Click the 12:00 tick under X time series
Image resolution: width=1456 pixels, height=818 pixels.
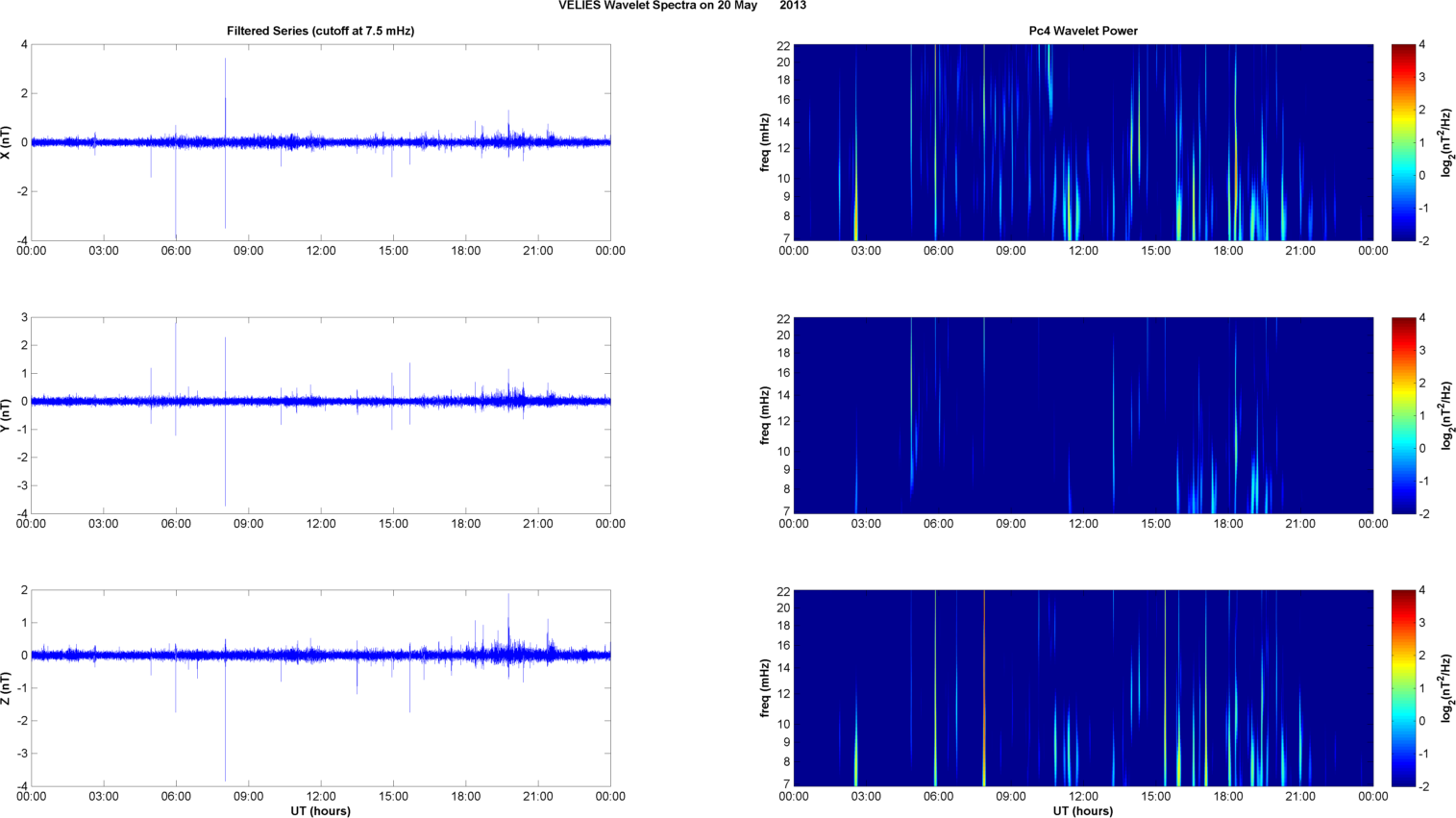321,251
